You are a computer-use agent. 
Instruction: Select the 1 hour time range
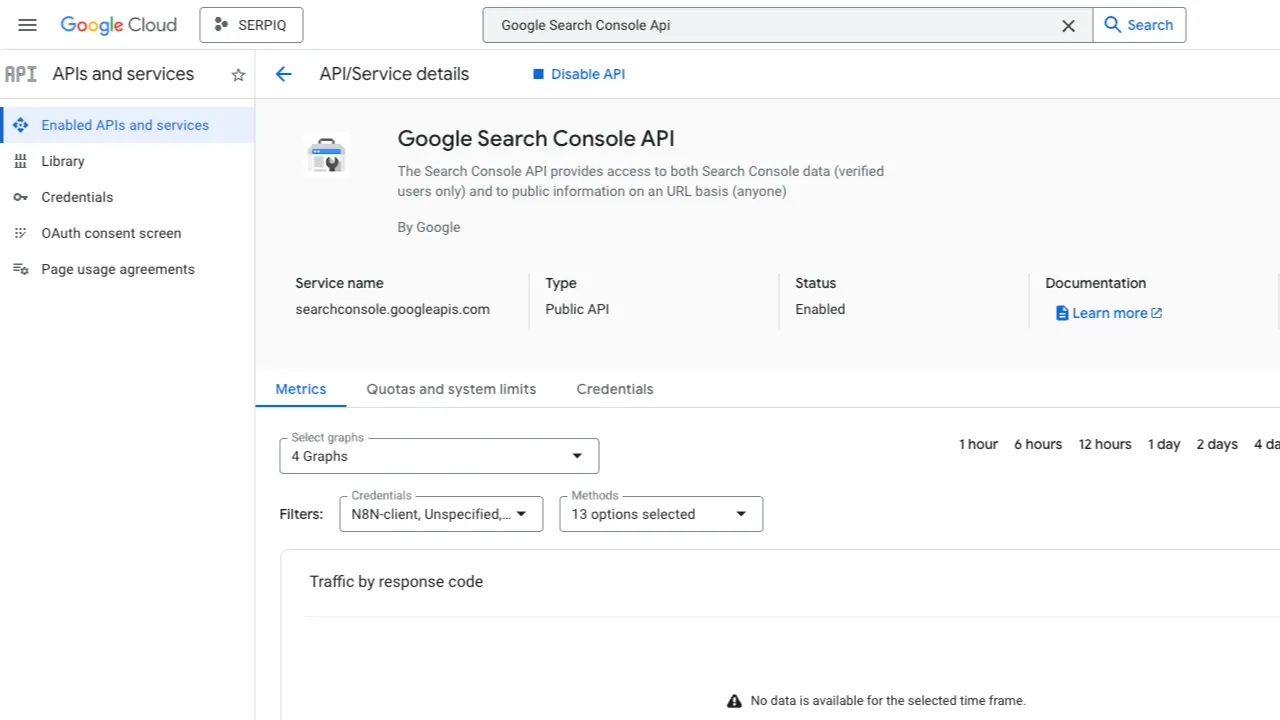pos(978,444)
